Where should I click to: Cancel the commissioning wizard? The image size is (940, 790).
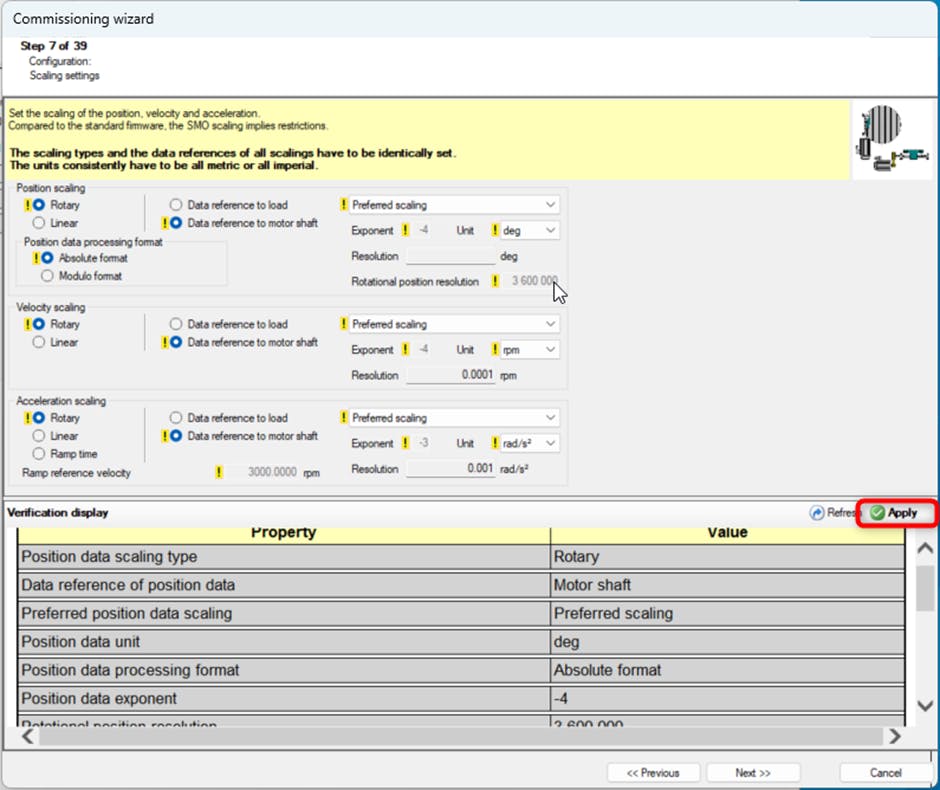click(x=885, y=773)
